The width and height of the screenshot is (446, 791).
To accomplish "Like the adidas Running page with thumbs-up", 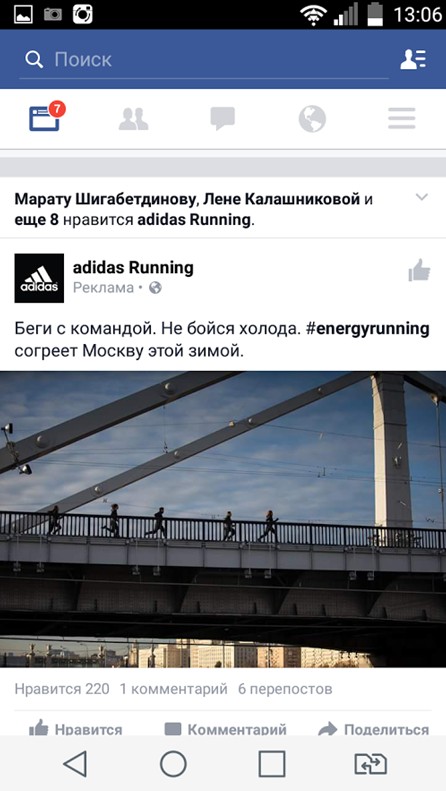I will coord(419,270).
